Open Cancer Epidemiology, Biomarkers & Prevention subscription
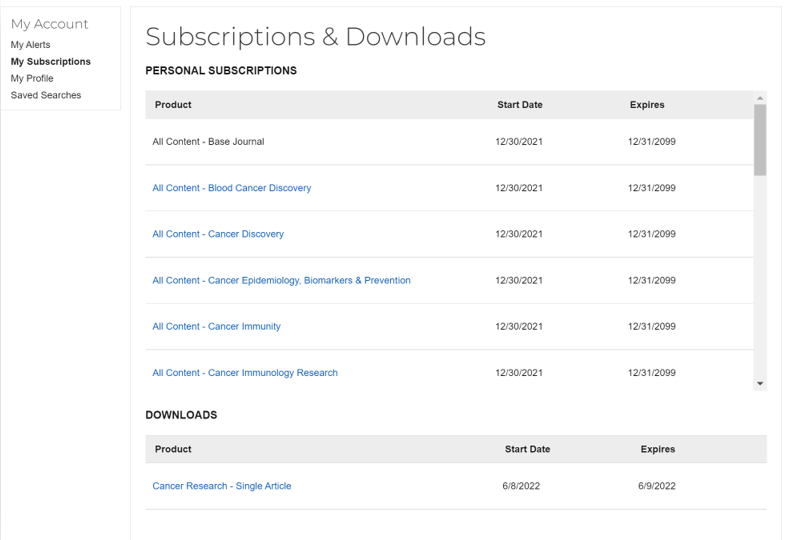Image resolution: width=791 pixels, height=540 pixels. pos(281,280)
